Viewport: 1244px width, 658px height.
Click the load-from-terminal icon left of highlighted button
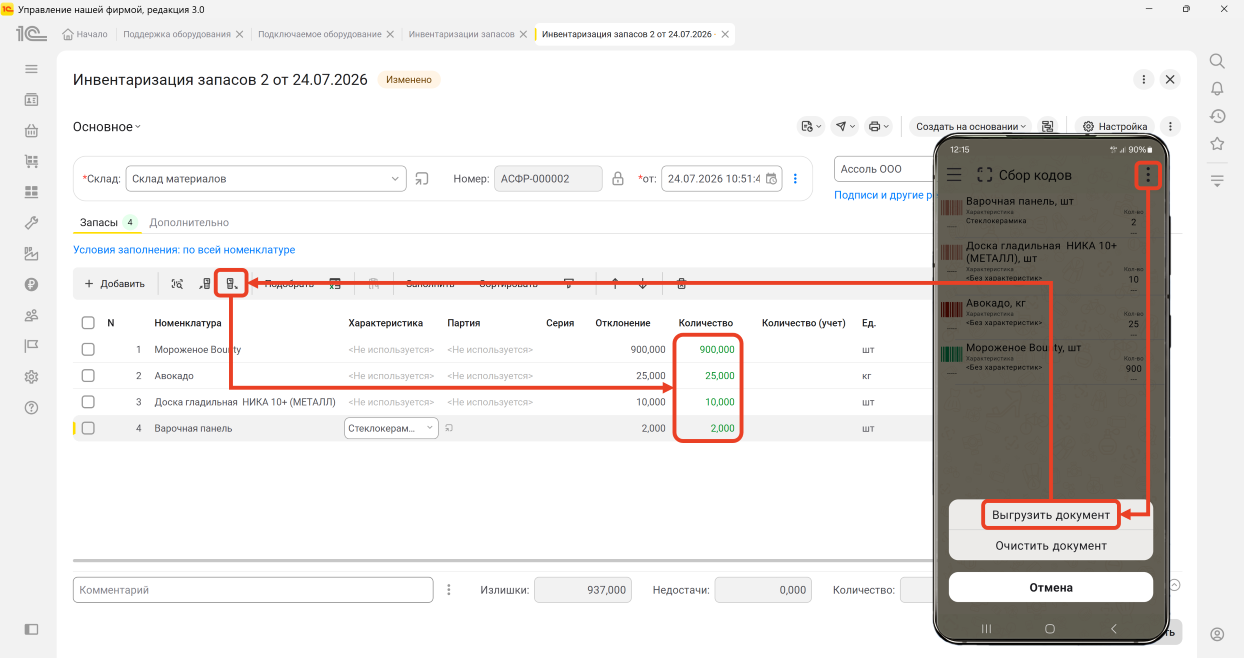tap(205, 284)
